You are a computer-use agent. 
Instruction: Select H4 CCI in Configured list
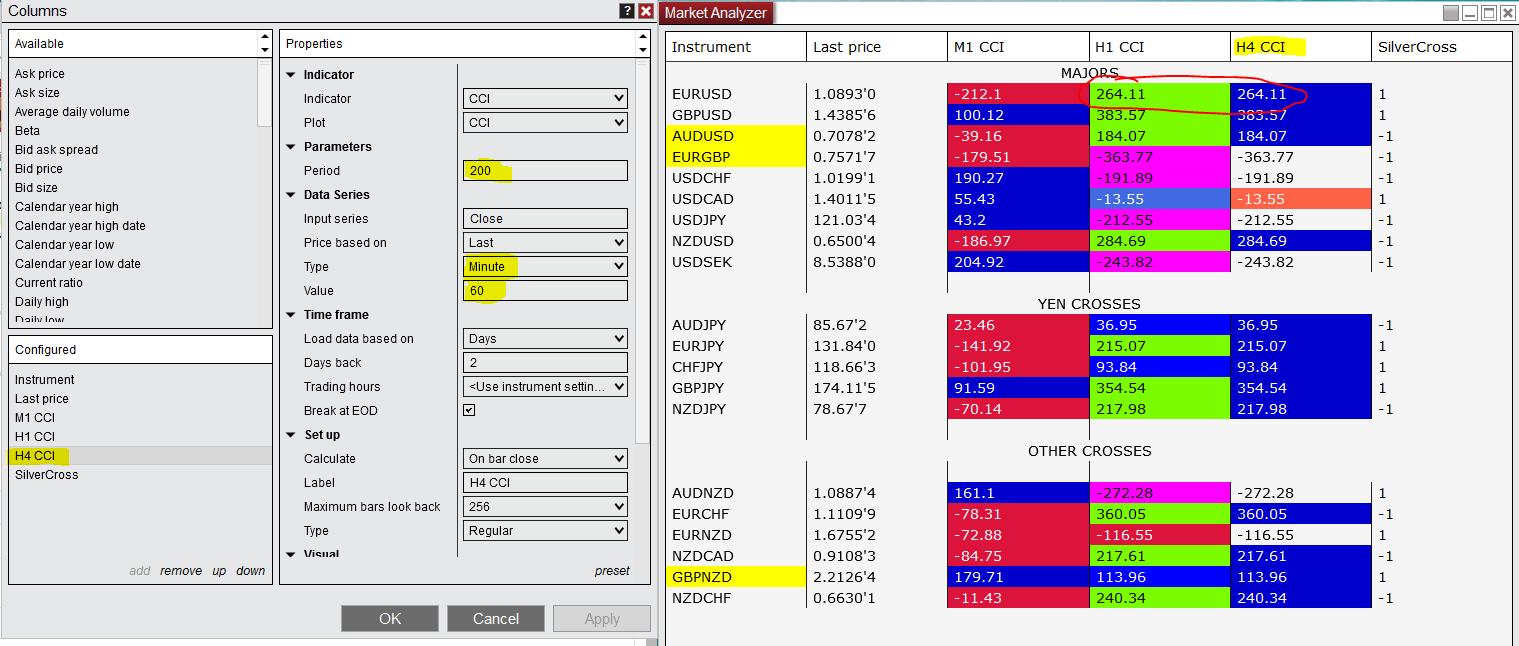140,456
